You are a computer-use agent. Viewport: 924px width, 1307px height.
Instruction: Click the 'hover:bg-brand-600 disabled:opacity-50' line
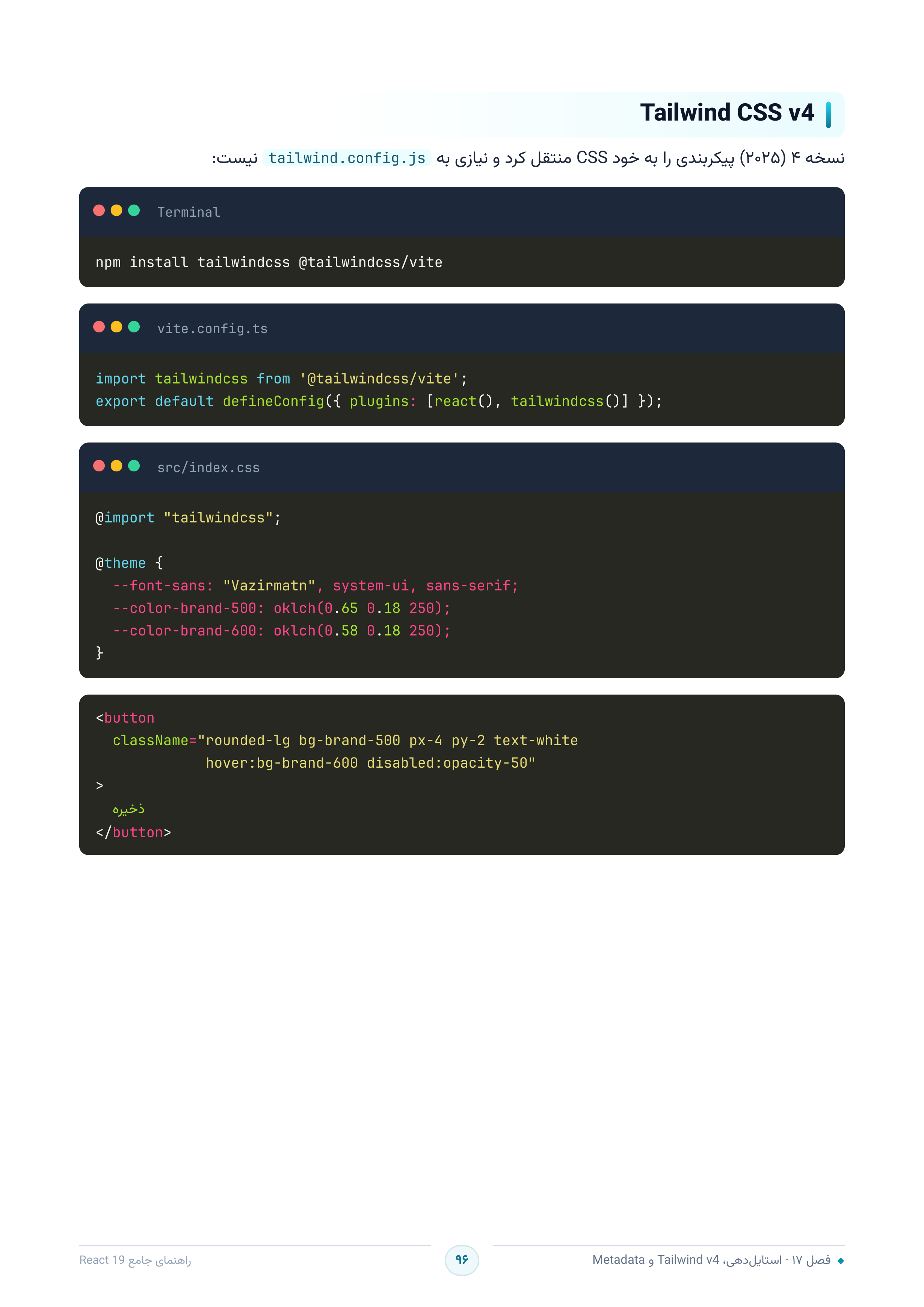[x=370, y=764]
